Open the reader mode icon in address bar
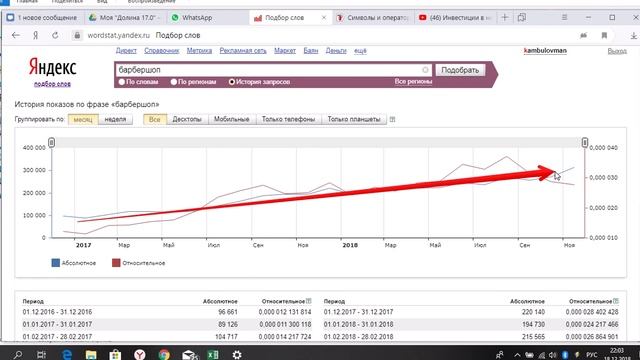The width and height of the screenshot is (640, 360). point(584,36)
